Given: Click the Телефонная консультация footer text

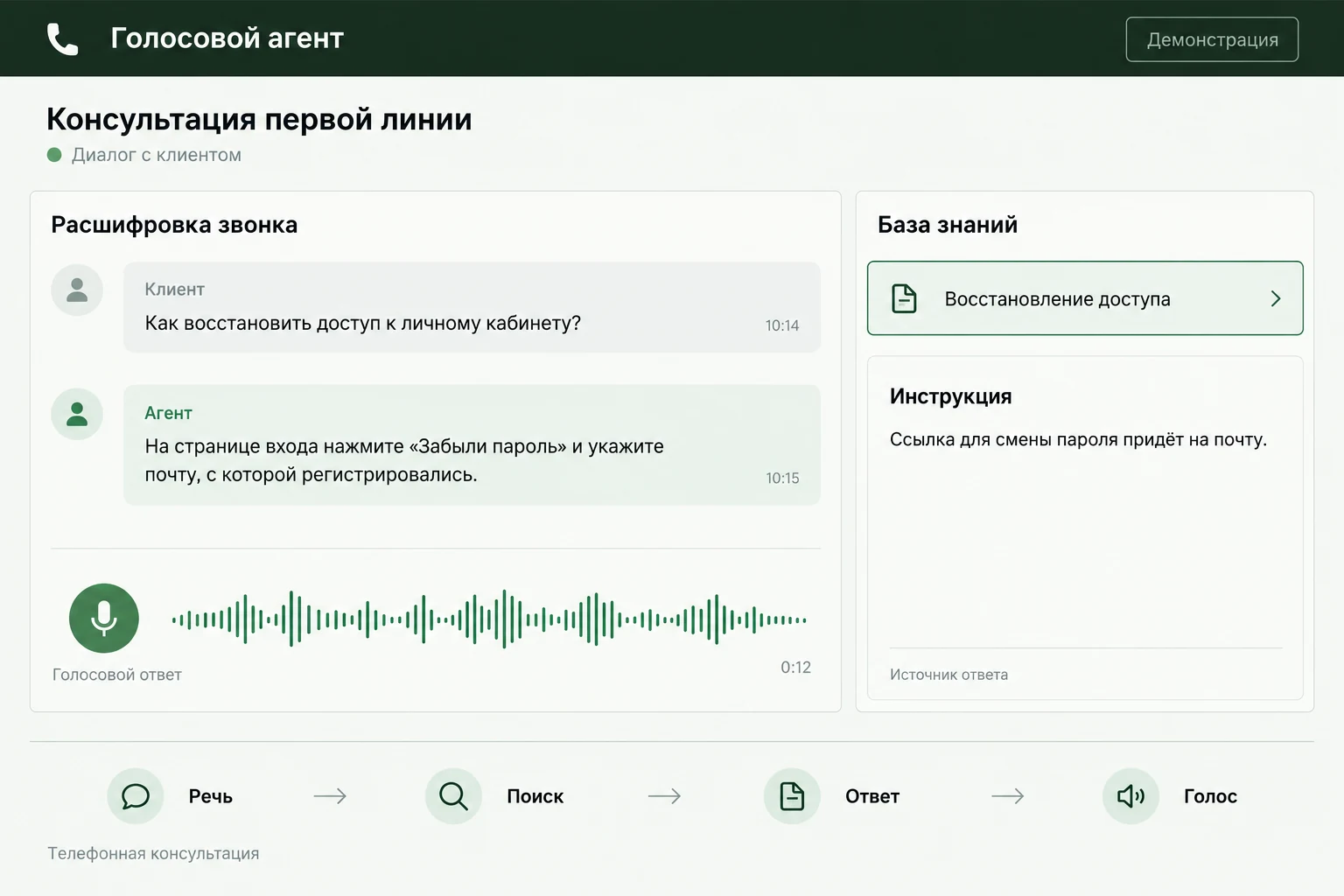Looking at the screenshot, I should tap(153, 853).
